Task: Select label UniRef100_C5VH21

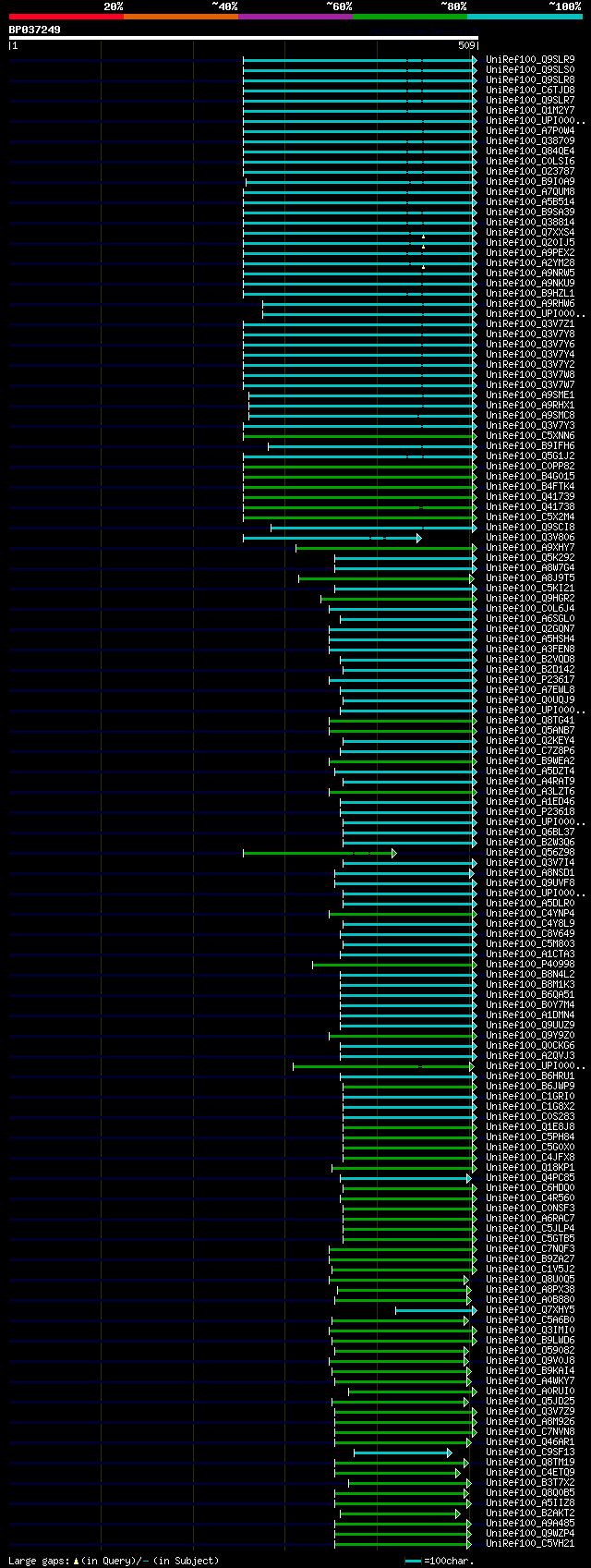Action: [530, 1544]
